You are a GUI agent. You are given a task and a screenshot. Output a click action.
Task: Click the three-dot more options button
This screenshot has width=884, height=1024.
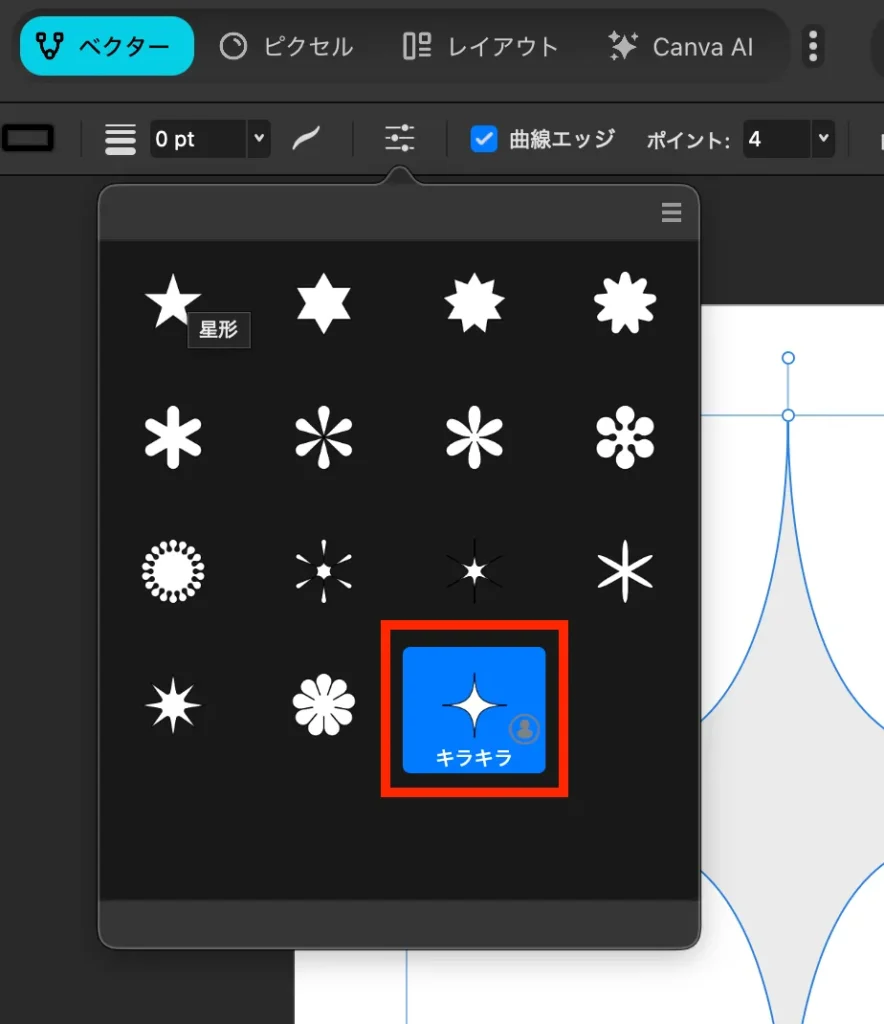(x=813, y=46)
